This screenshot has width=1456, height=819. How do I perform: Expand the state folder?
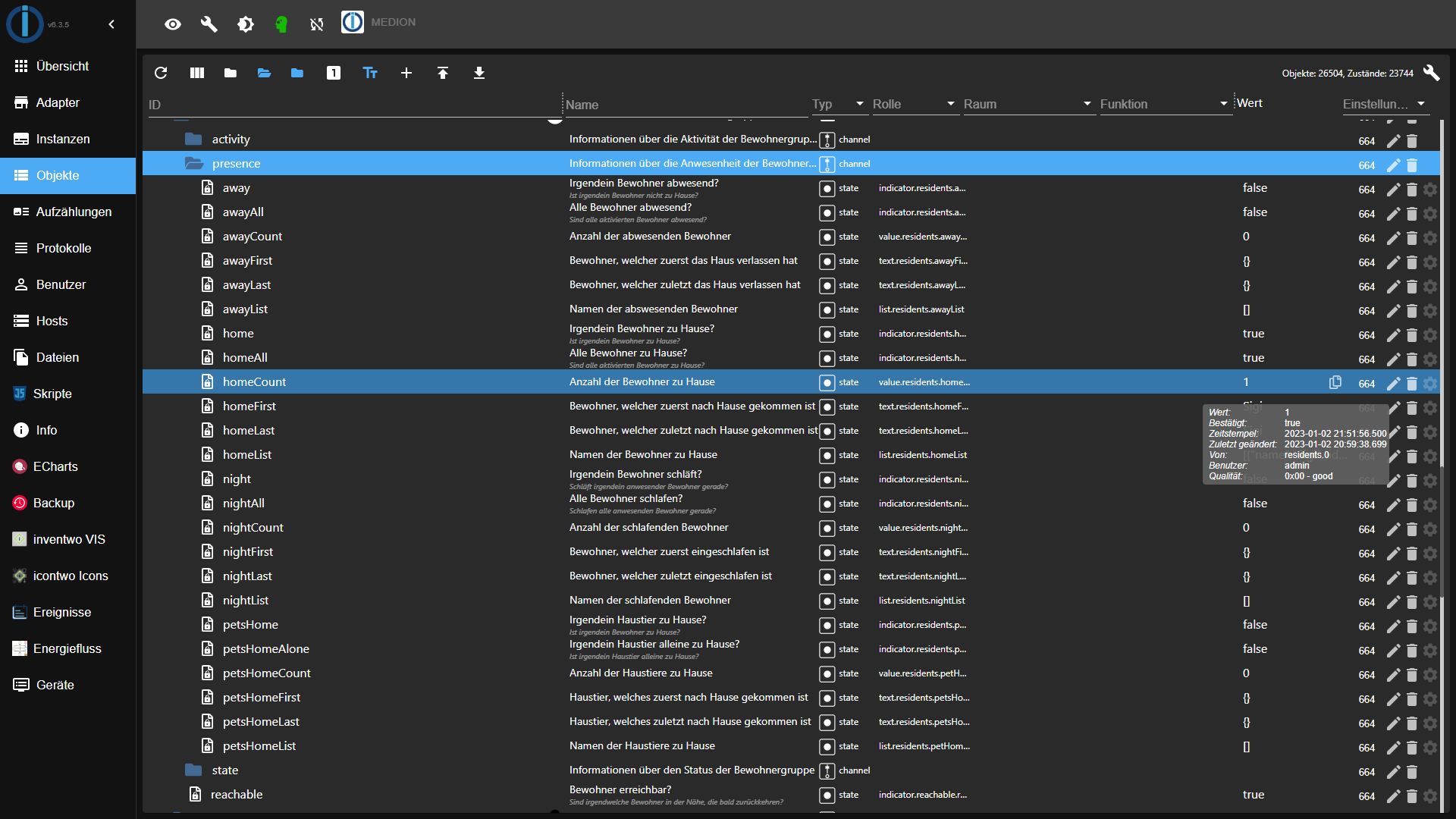coord(193,770)
